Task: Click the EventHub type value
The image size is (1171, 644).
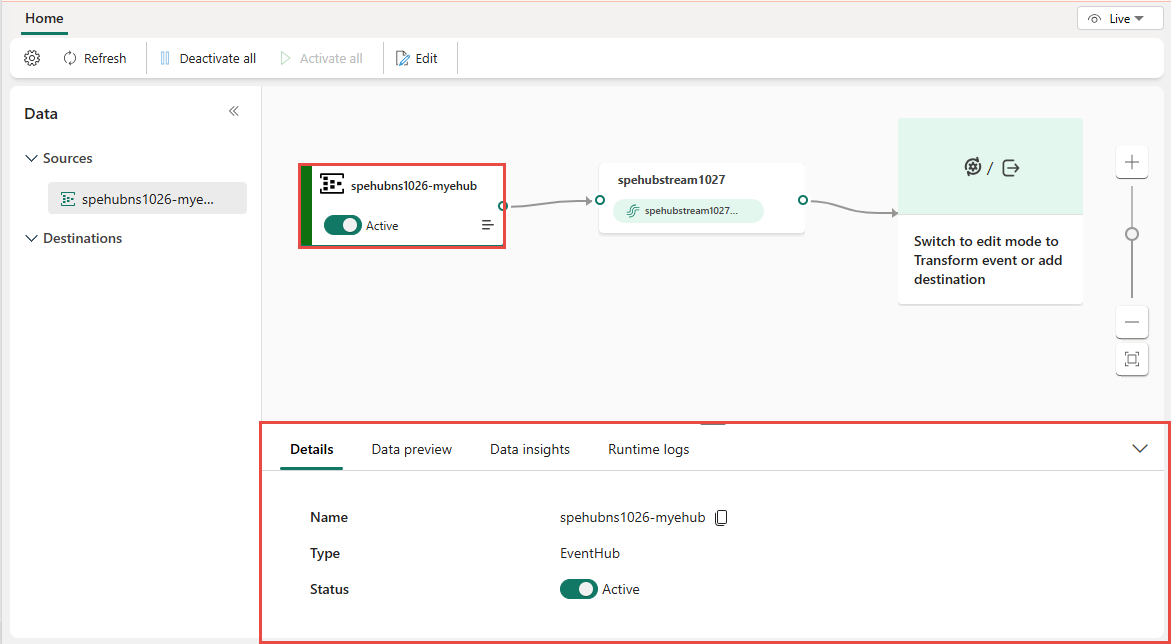Action: [590, 554]
